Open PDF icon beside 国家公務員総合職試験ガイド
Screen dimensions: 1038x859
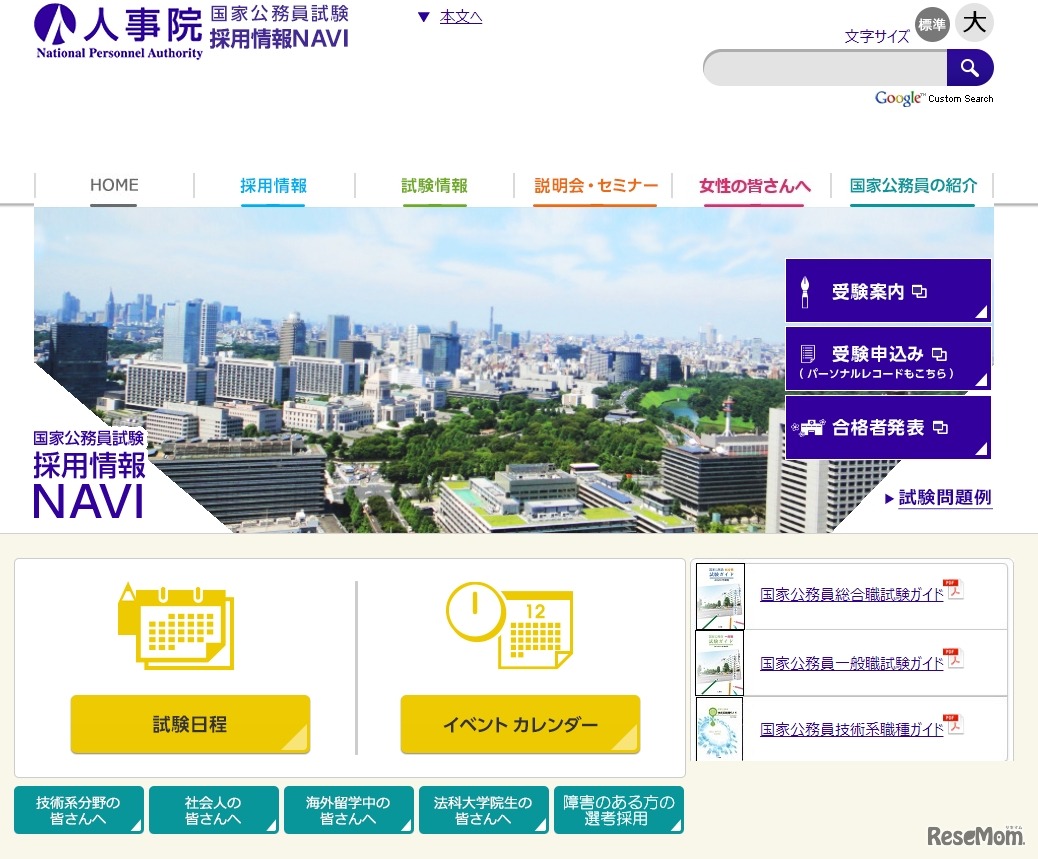(x=954, y=590)
